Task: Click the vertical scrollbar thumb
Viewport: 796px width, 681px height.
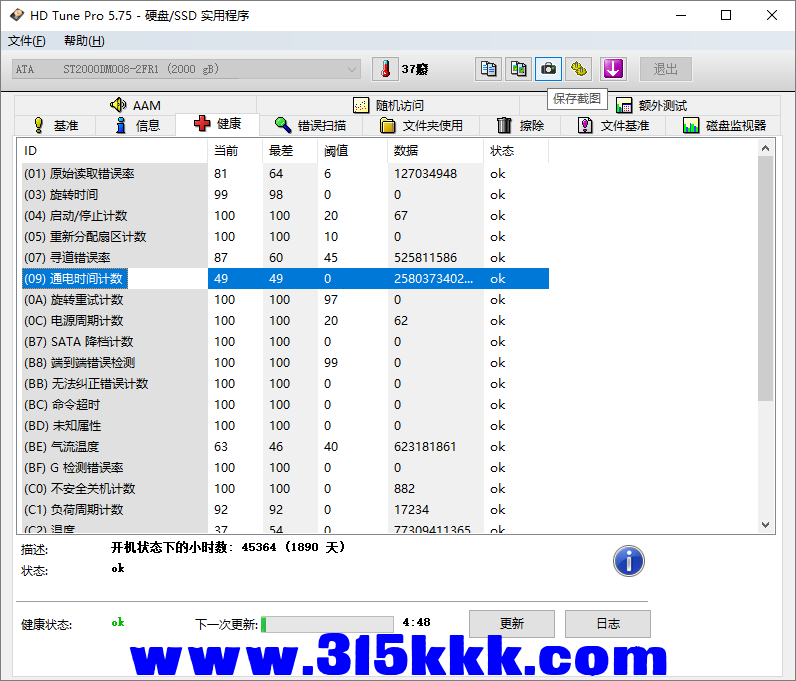Action: [766, 278]
